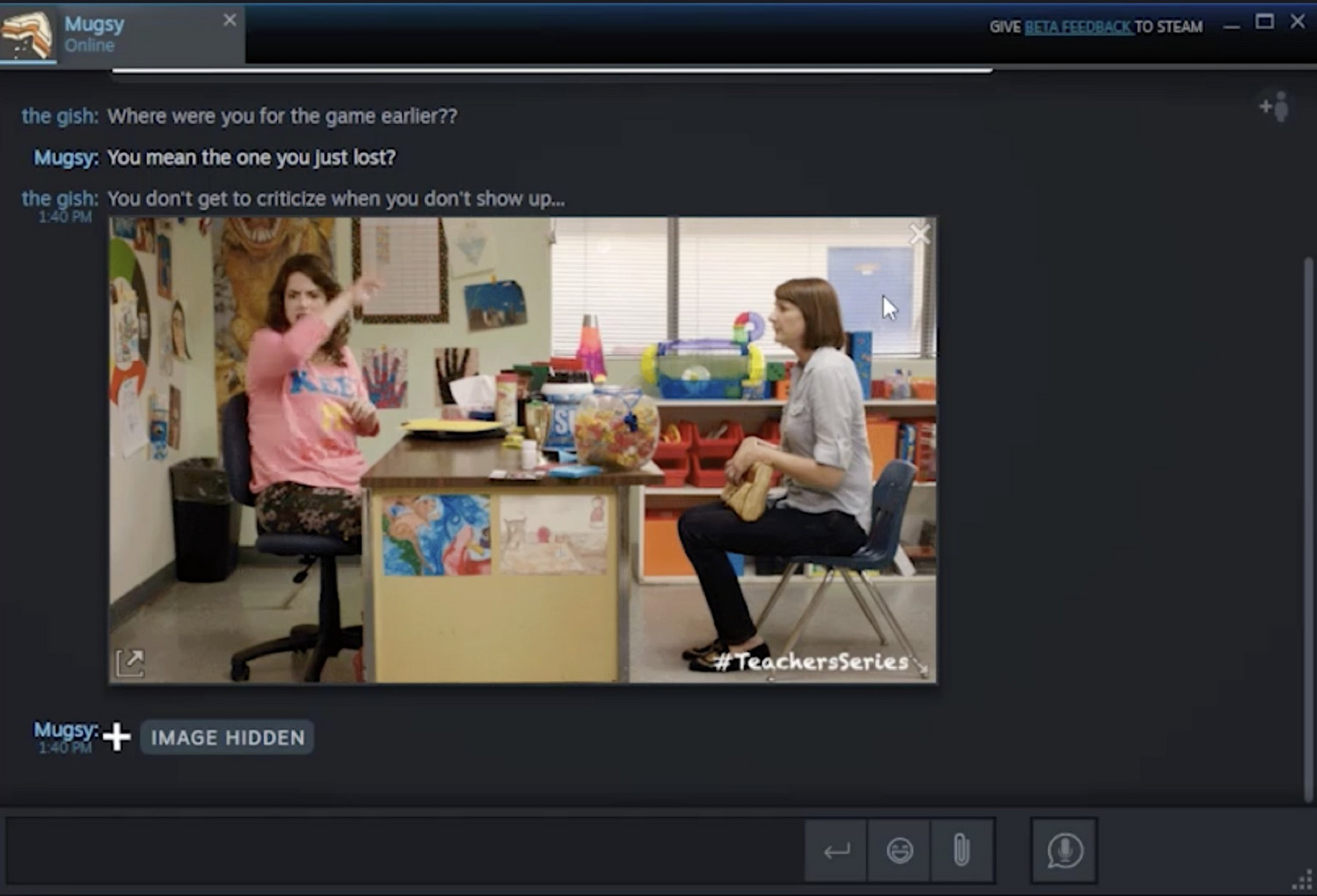Select the message 'You mean the one you just lost?'
The width and height of the screenshot is (1317, 896).
tap(251, 158)
